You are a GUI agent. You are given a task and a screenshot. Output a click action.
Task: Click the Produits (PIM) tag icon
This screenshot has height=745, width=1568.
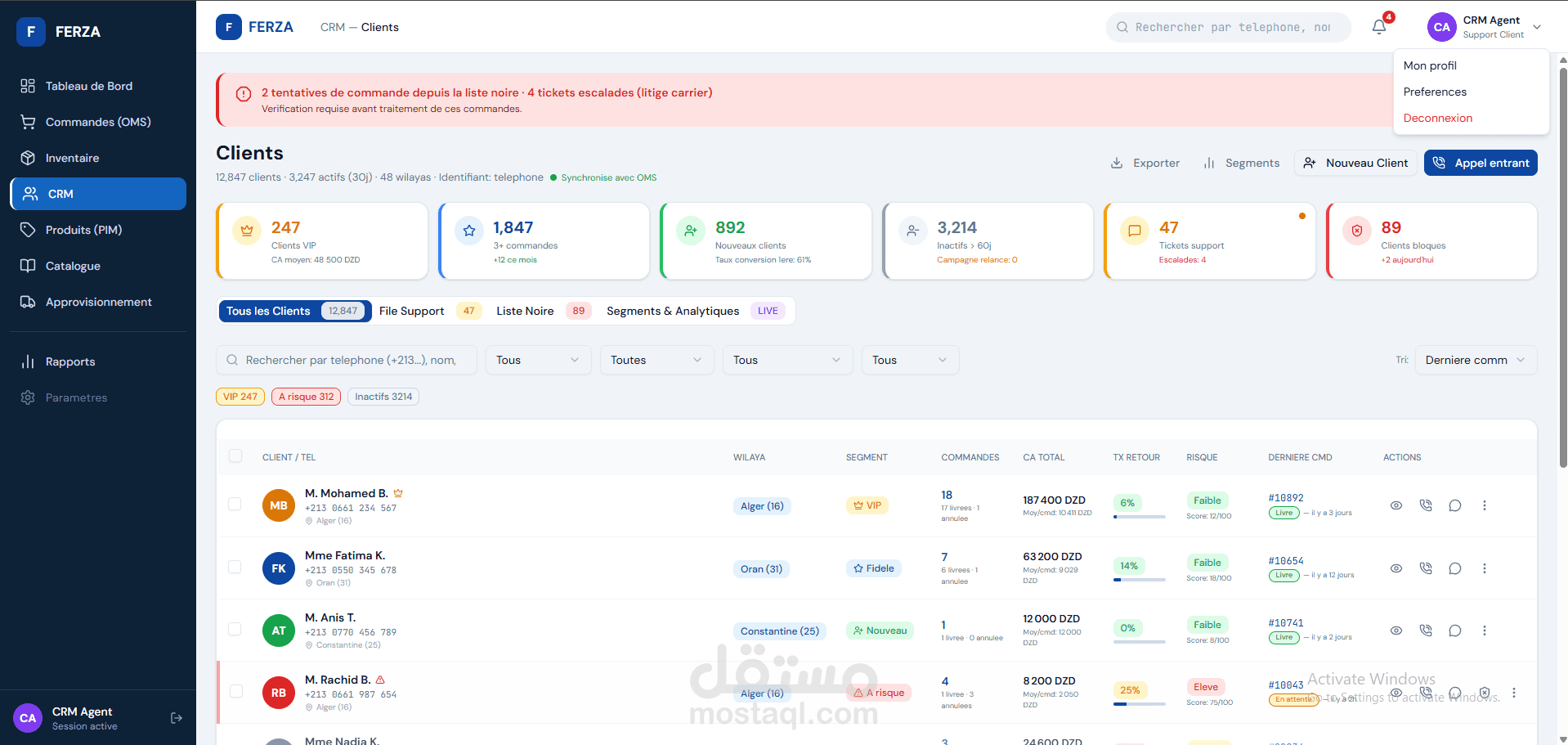tap(28, 230)
